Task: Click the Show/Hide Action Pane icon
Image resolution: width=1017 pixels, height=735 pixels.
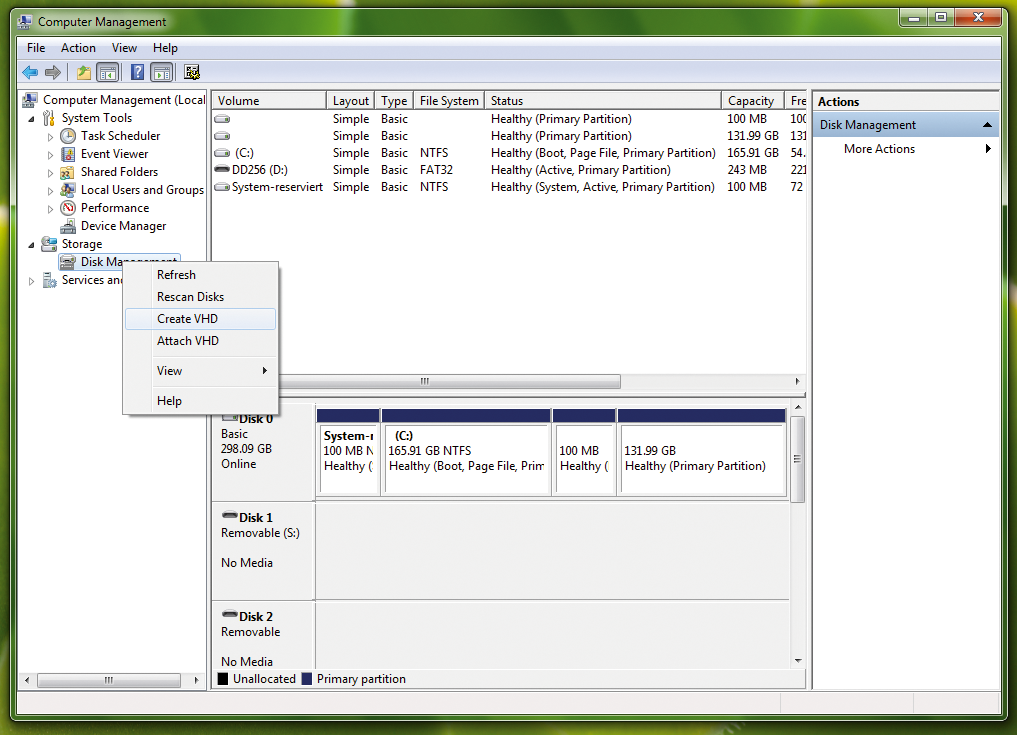Action: tap(161, 72)
